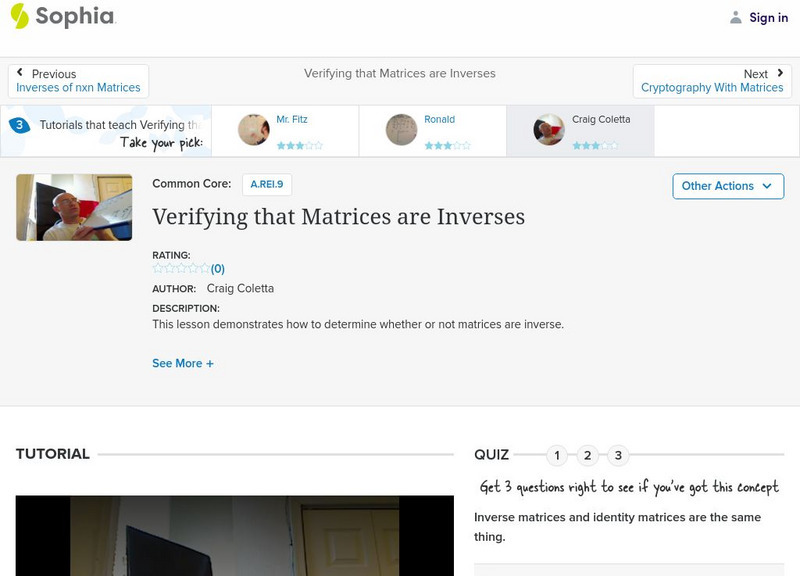800x576 pixels.
Task: Go to quiz question 1
Action: click(x=557, y=456)
